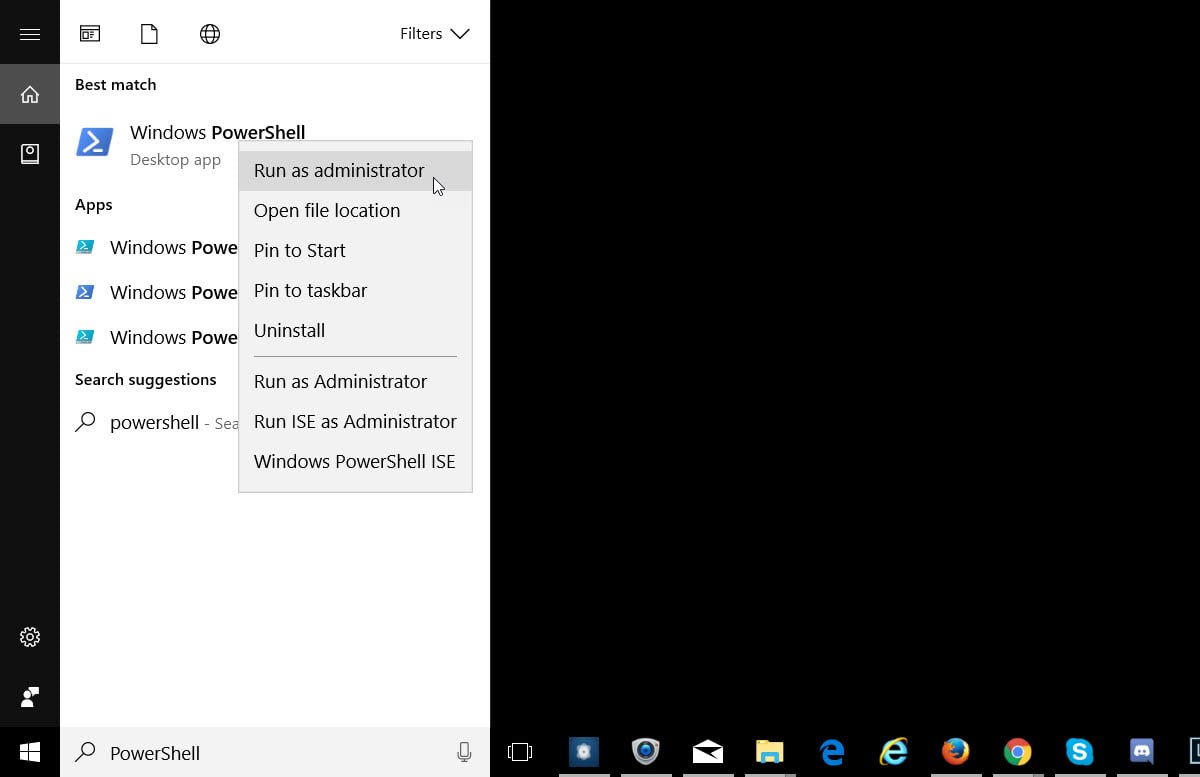Open the Mail app on taskbar
The width and height of the screenshot is (1200, 777).
pos(707,752)
